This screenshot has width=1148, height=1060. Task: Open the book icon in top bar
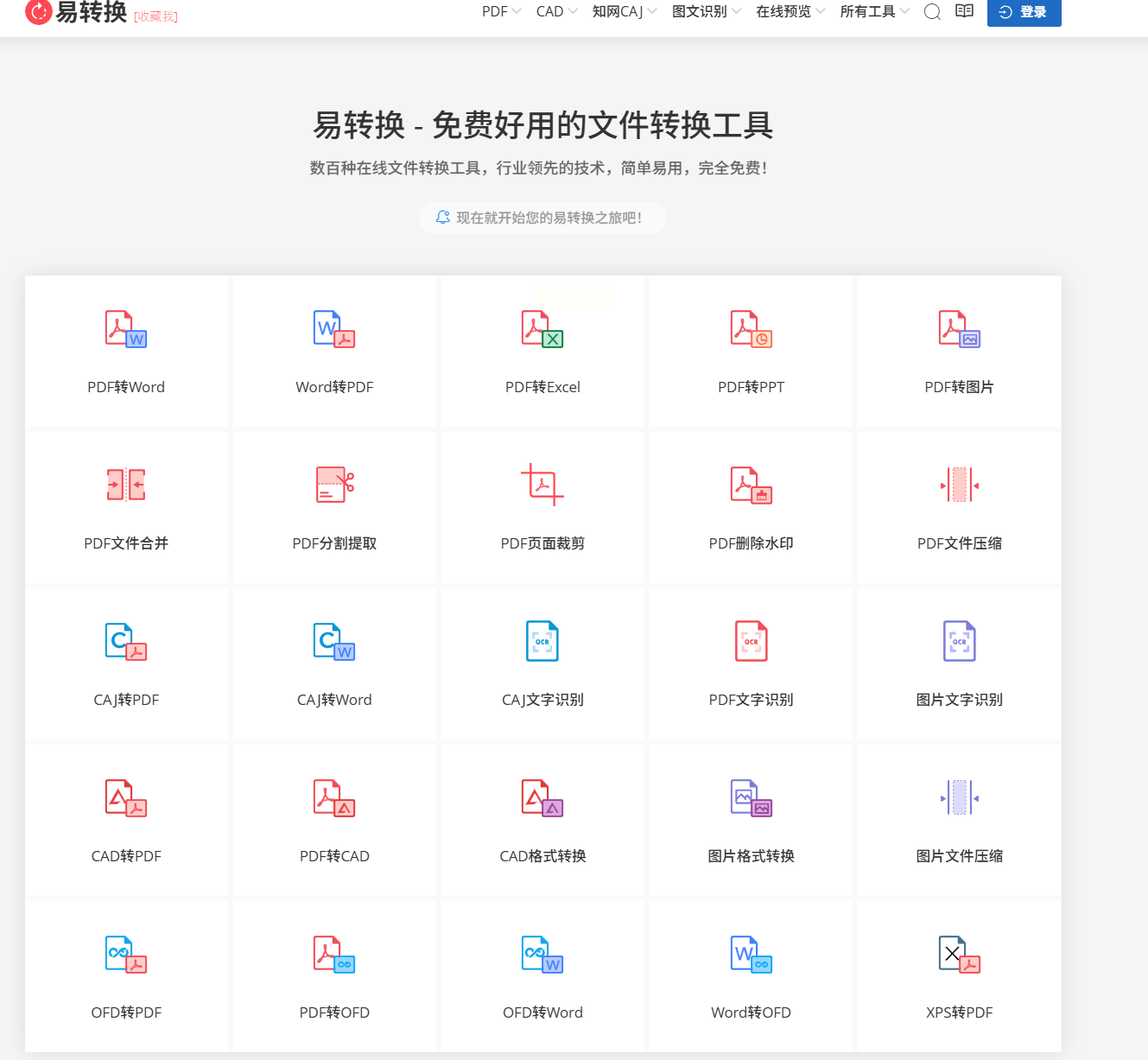(x=964, y=11)
